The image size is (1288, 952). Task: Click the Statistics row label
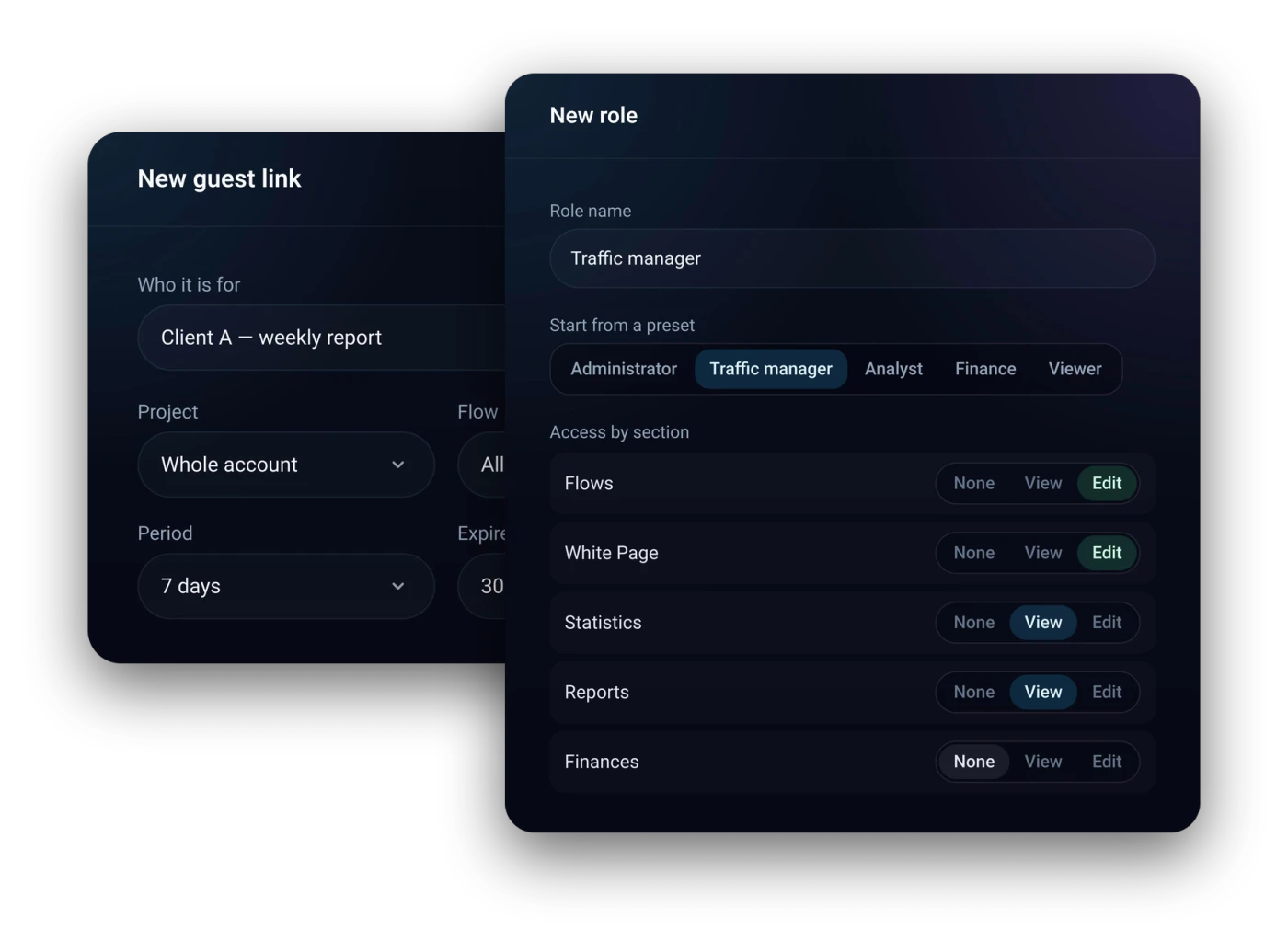point(604,623)
